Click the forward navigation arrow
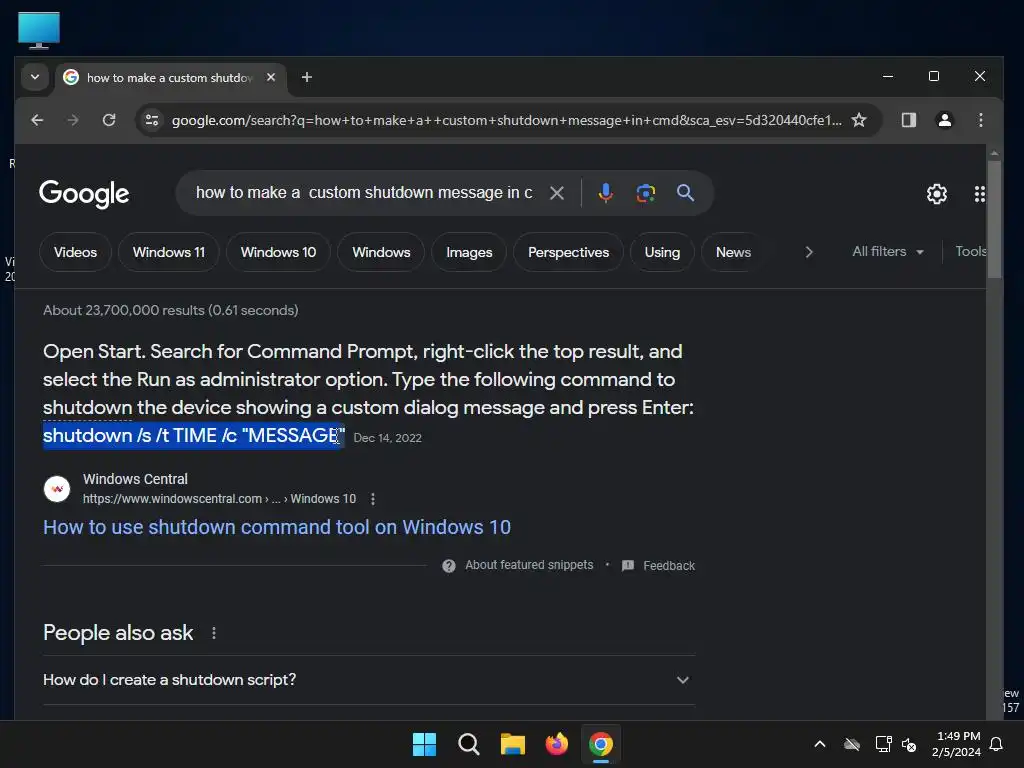The height and width of the screenshot is (768, 1024). coord(73,120)
